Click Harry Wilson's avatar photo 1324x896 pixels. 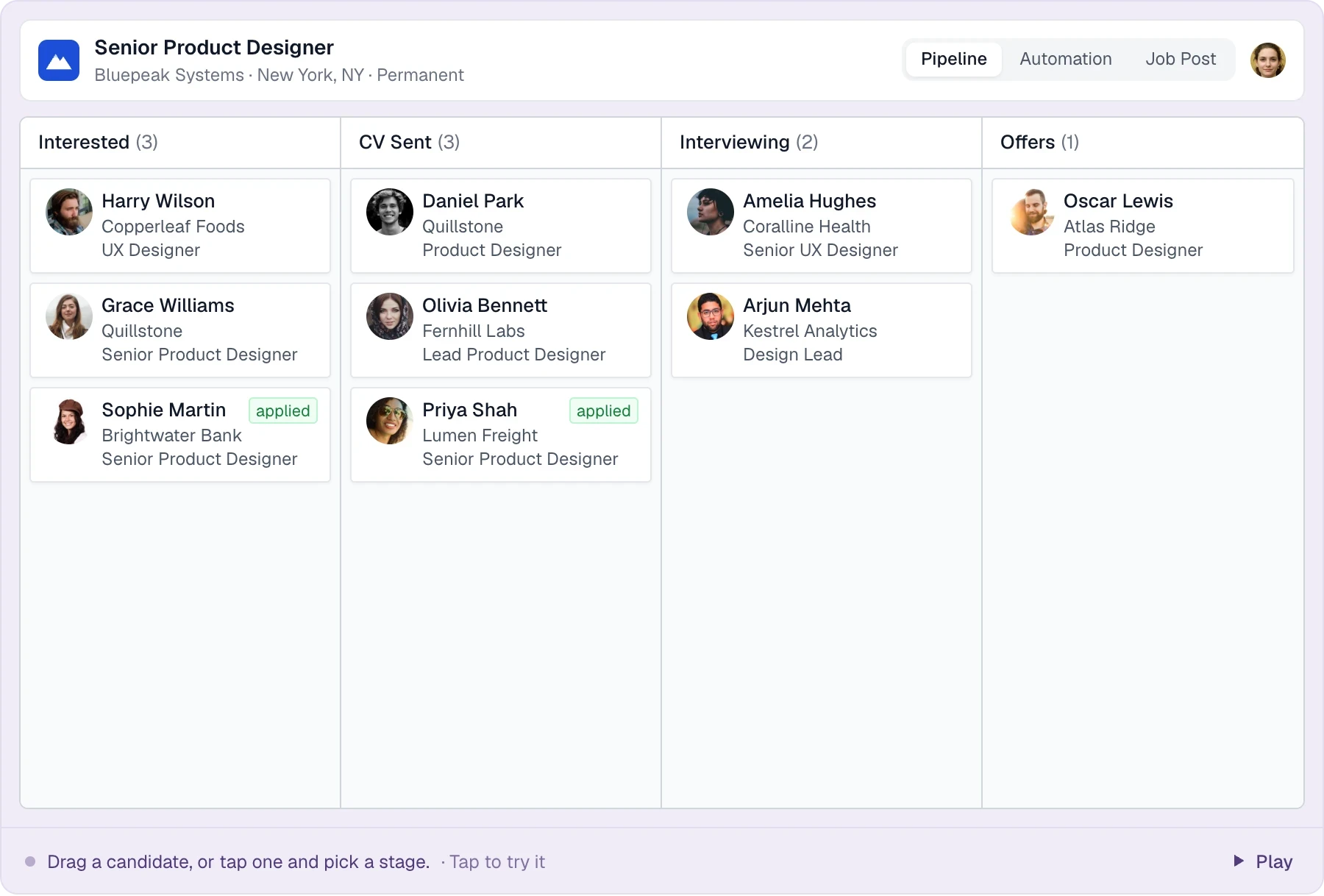coord(69,212)
